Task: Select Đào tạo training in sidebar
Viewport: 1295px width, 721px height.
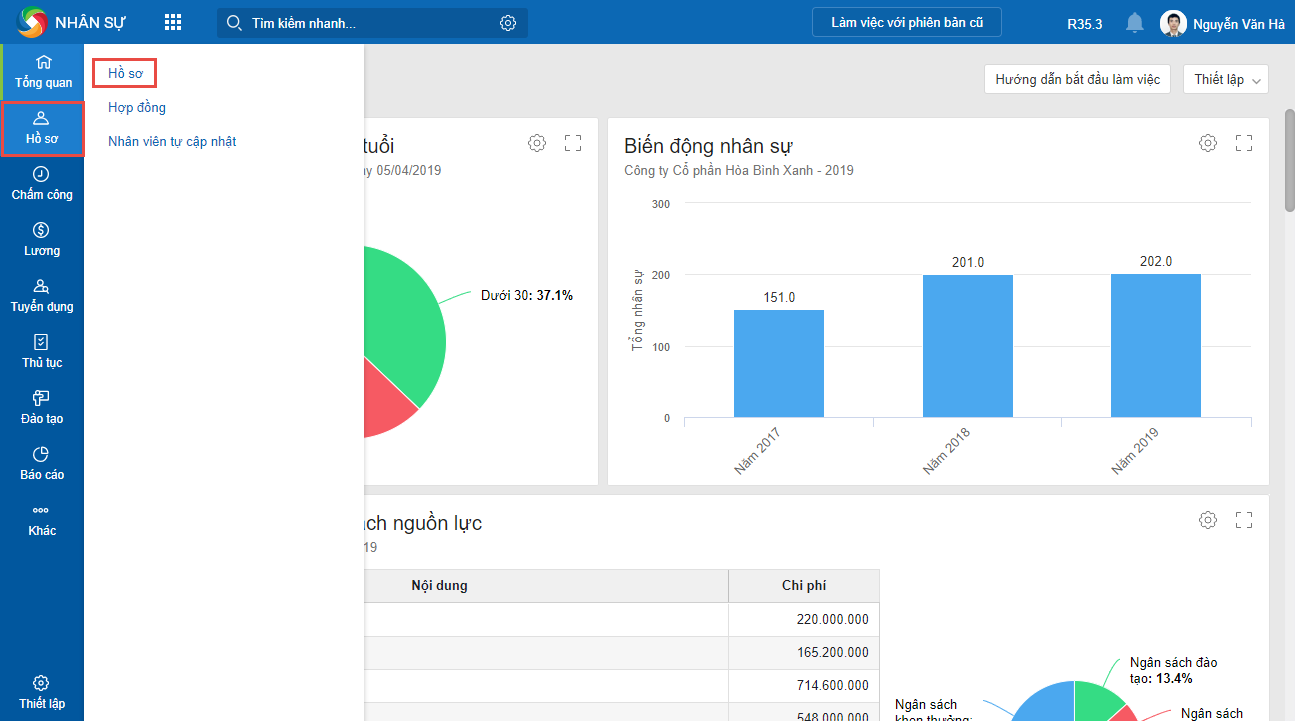Action: click(x=42, y=408)
